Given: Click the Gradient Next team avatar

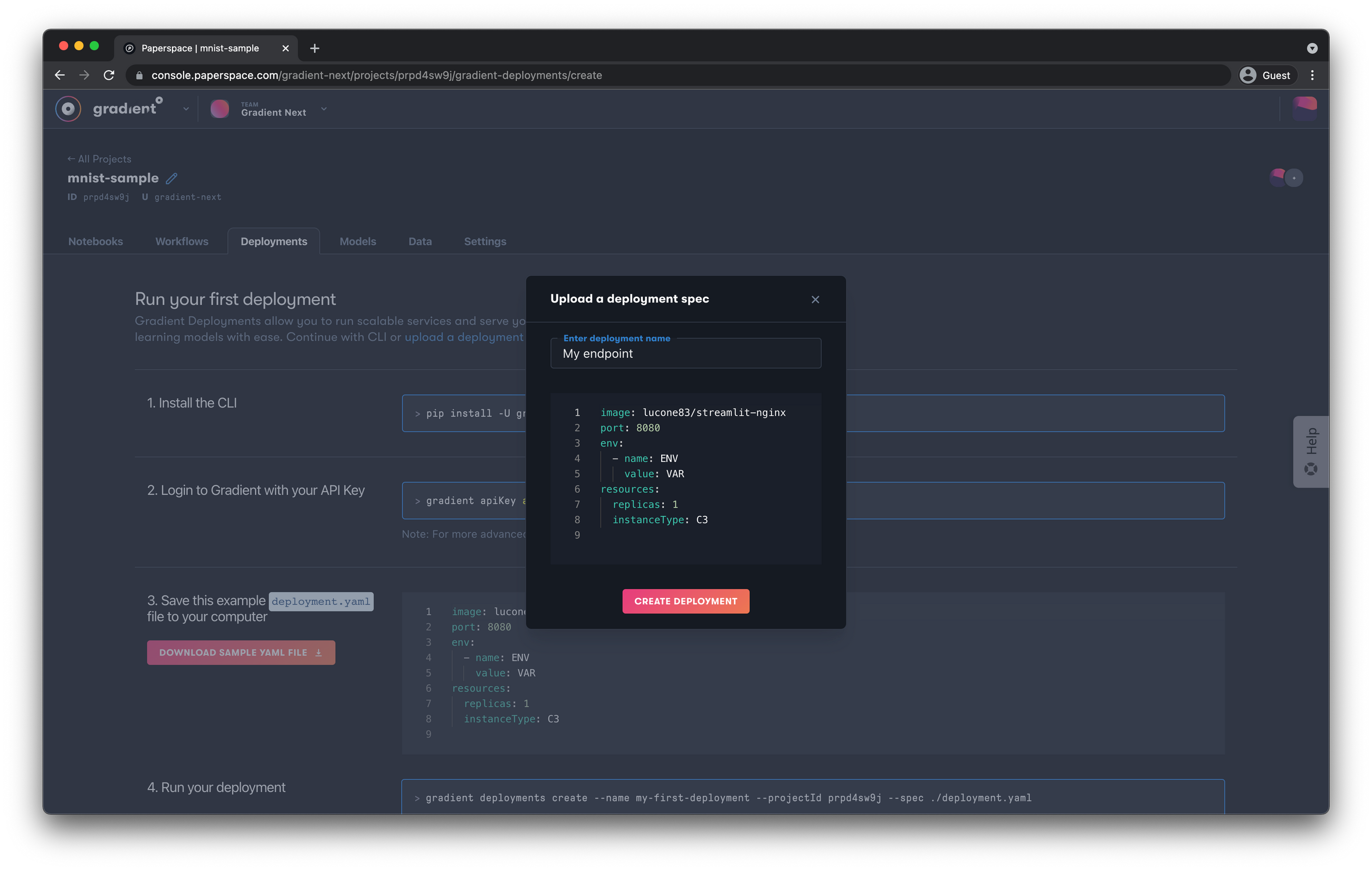Looking at the screenshot, I should (x=220, y=108).
